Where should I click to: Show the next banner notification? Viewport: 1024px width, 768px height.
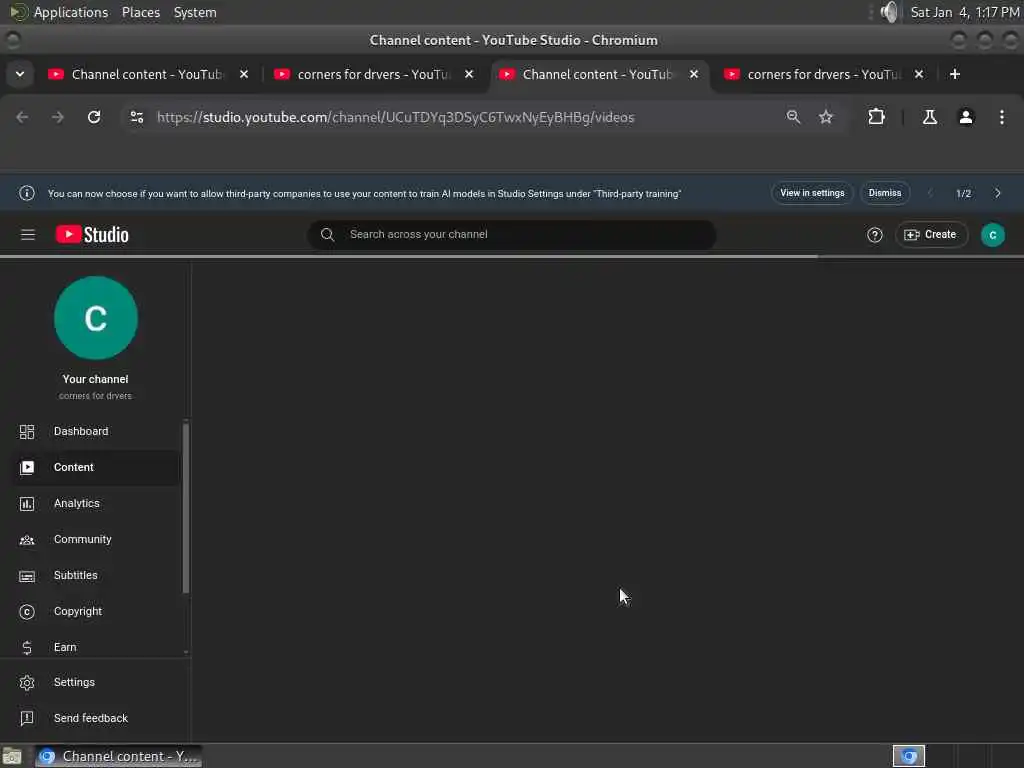pos(998,193)
